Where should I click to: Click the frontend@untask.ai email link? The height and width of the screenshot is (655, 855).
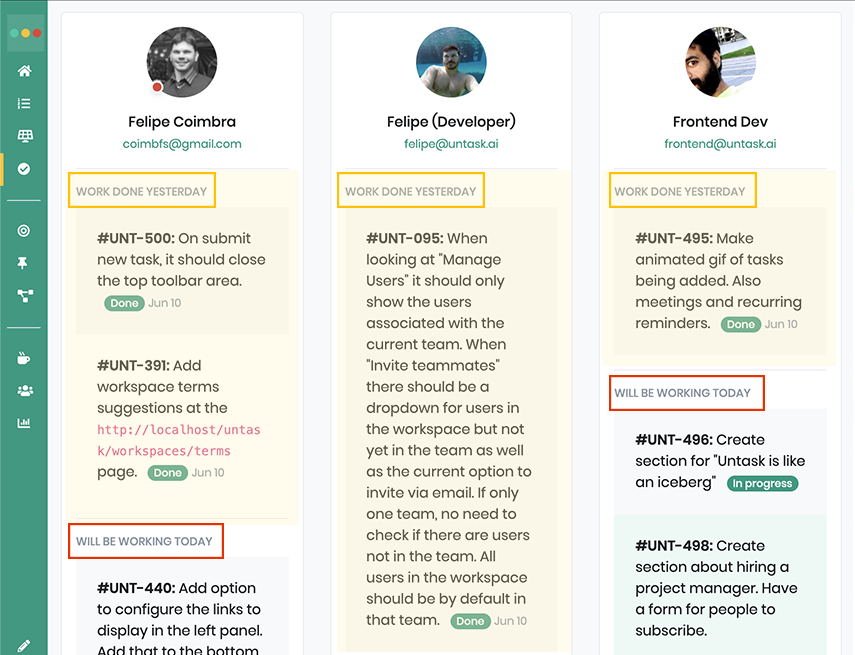click(720, 144)
